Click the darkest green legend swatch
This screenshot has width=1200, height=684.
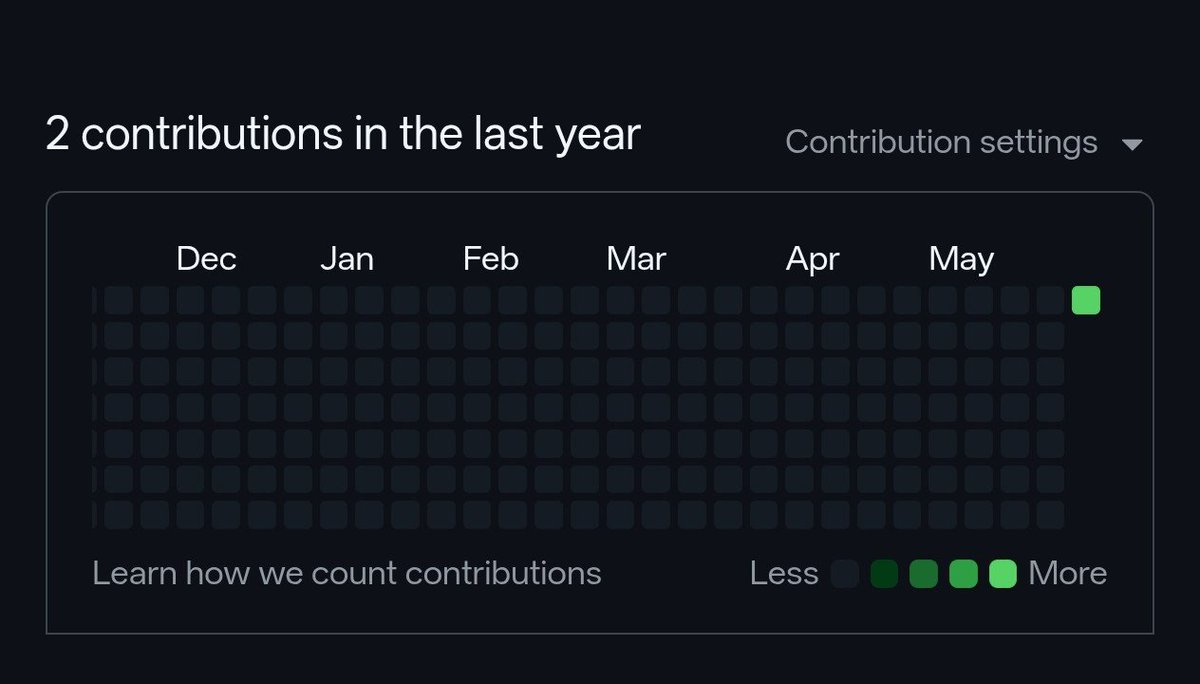click(884, 574)
